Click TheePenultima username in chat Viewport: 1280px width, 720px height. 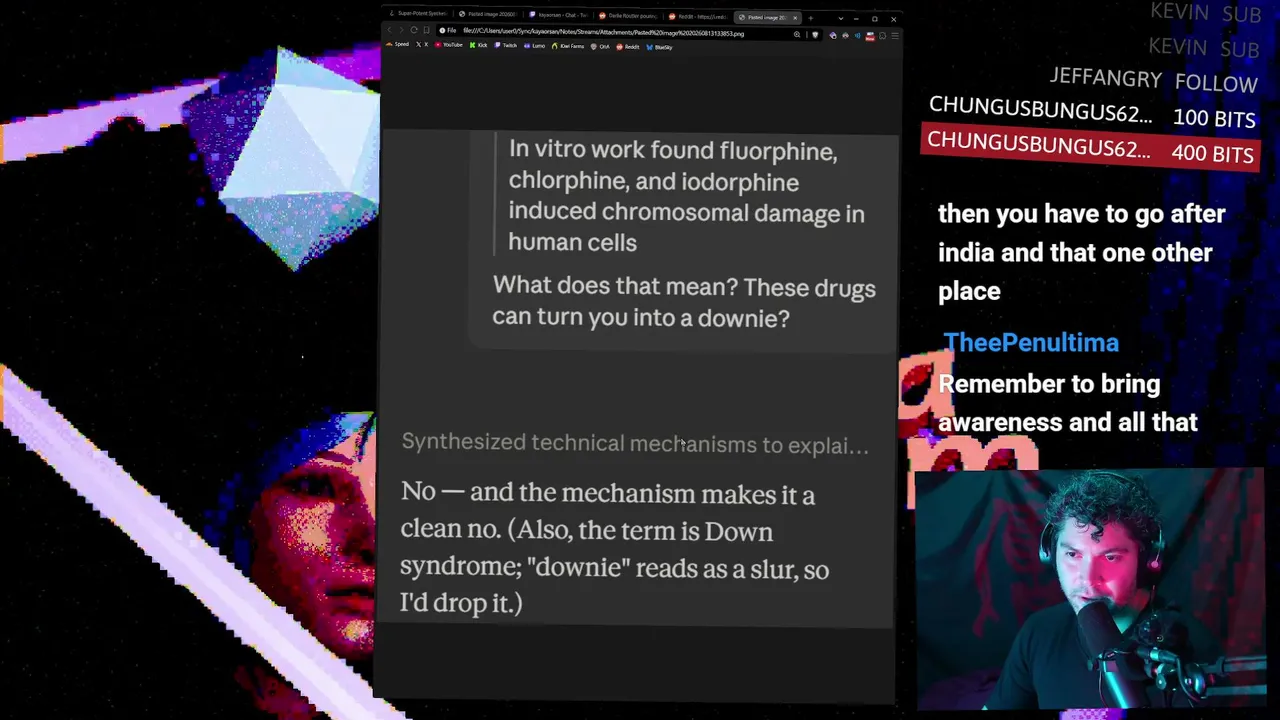click(x=1031, y=342)
